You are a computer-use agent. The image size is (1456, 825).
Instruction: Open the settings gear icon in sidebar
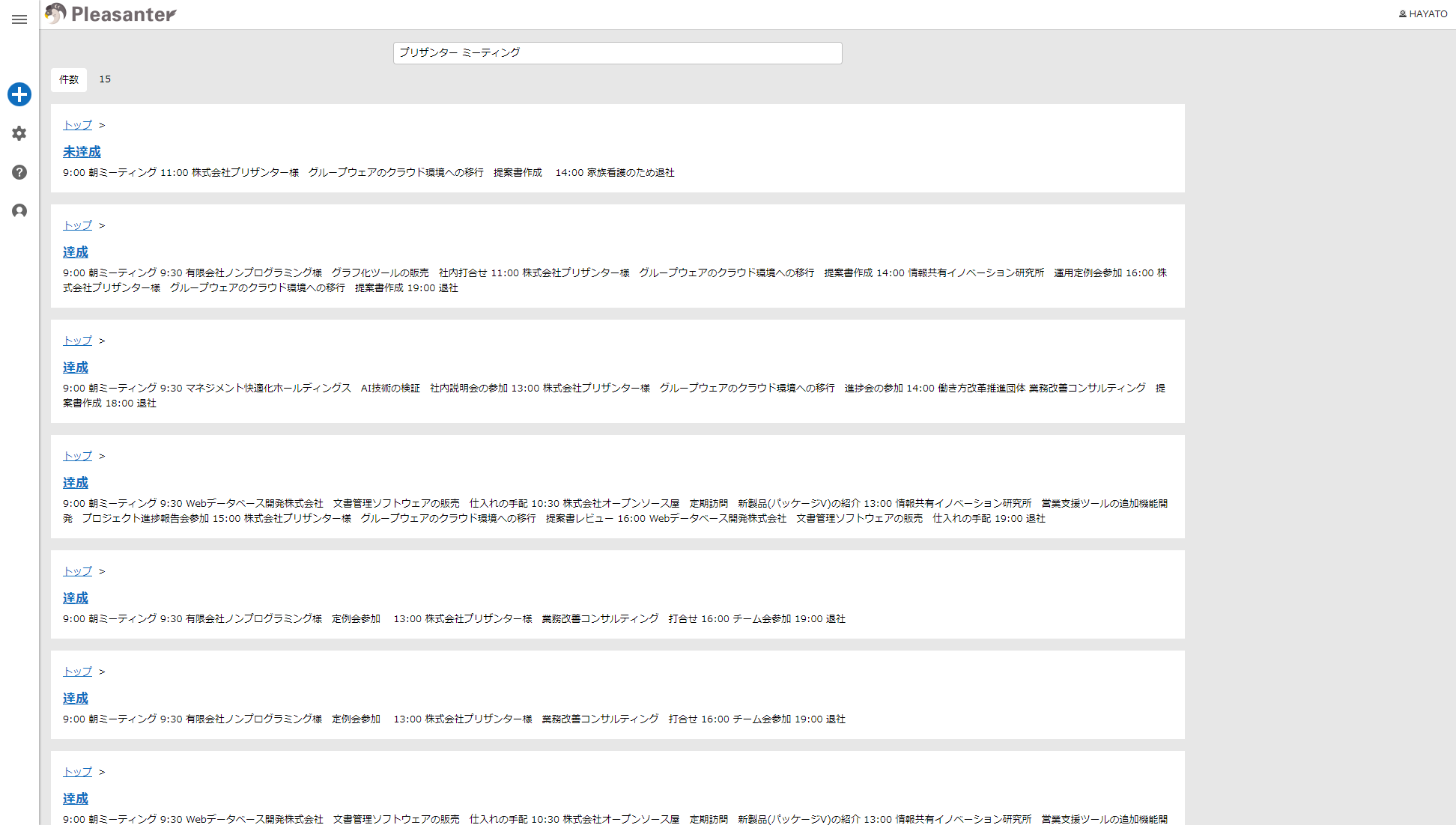click(19, 133)
